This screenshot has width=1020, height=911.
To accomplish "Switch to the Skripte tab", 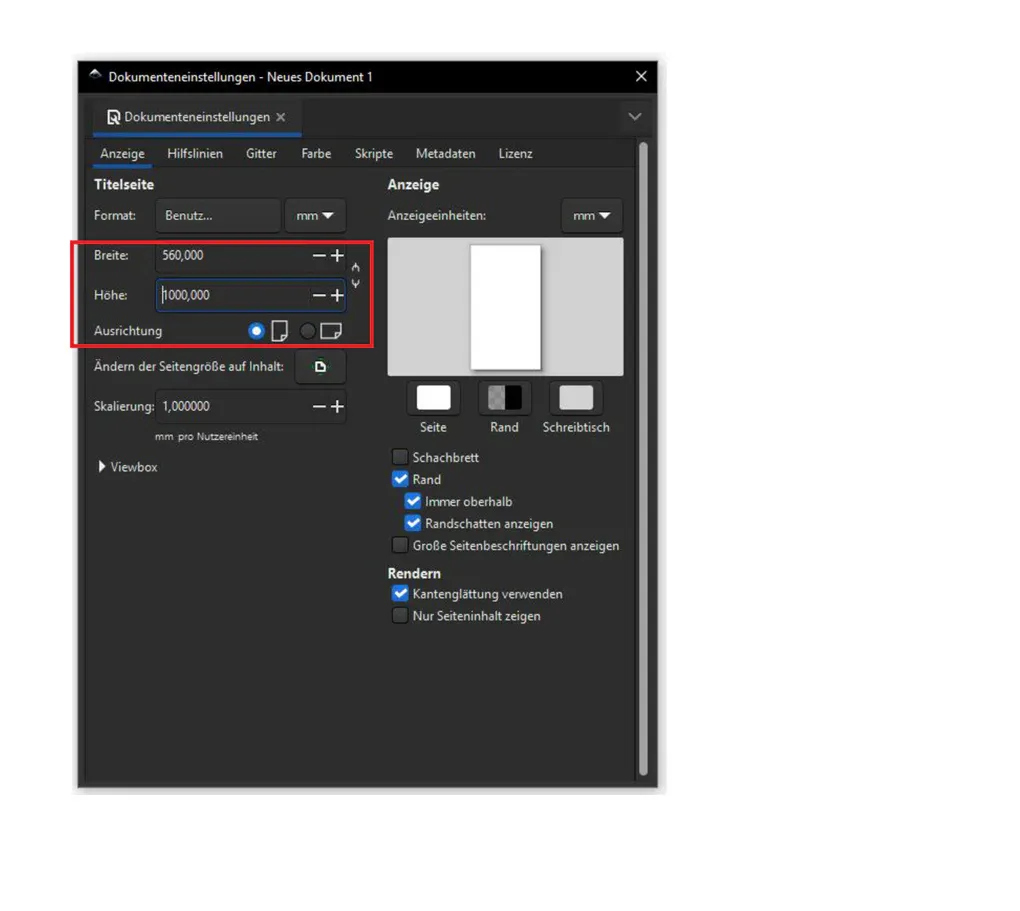I will 374,154.
